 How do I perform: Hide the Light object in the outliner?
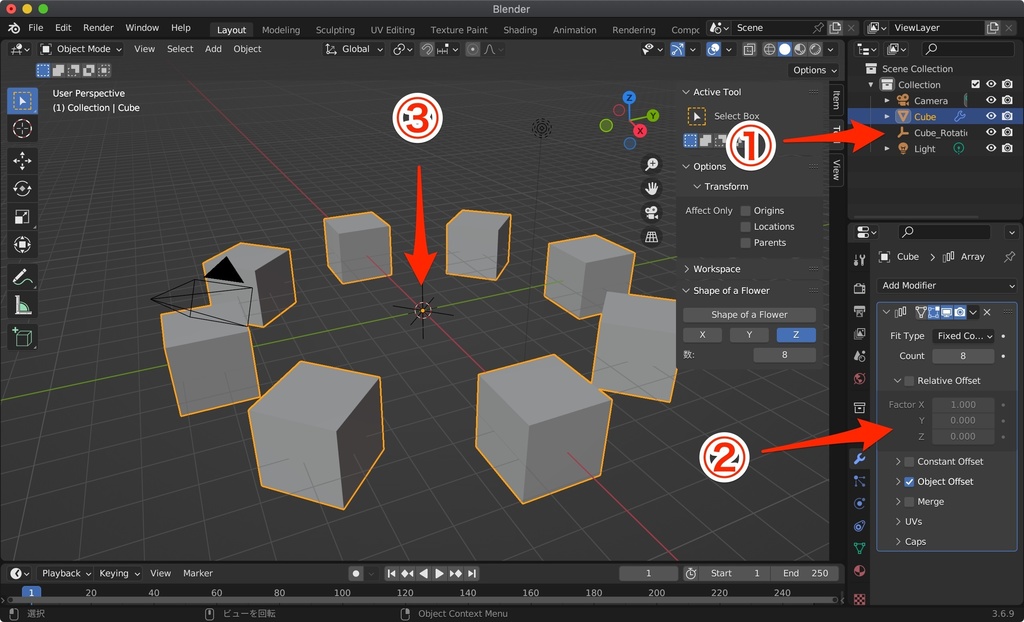tap(991, 148)
